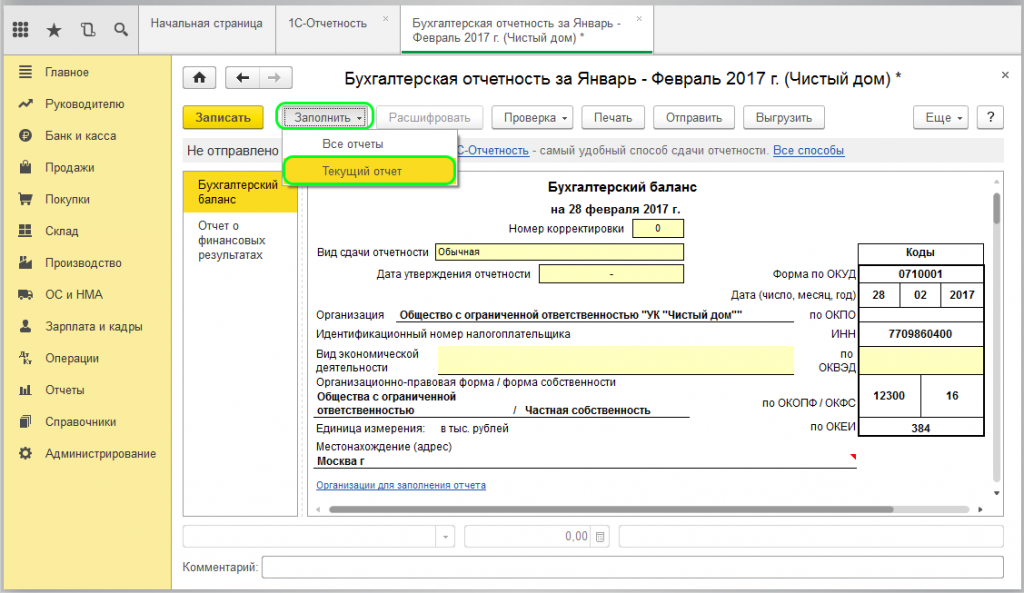Open the sections grid menu icon
The image size is (1024, 593).
(20, 29)
